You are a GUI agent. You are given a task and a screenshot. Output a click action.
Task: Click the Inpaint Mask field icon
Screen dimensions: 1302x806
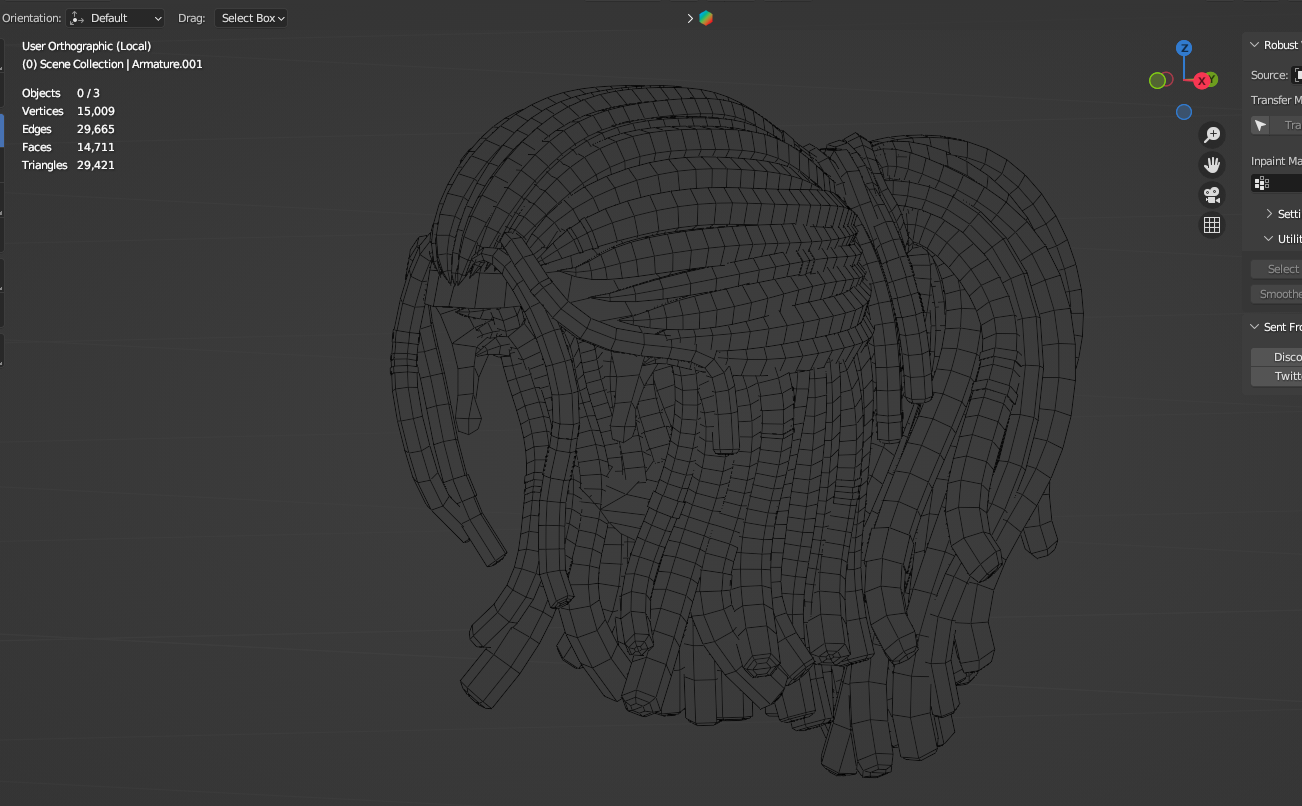[1261, 183]
